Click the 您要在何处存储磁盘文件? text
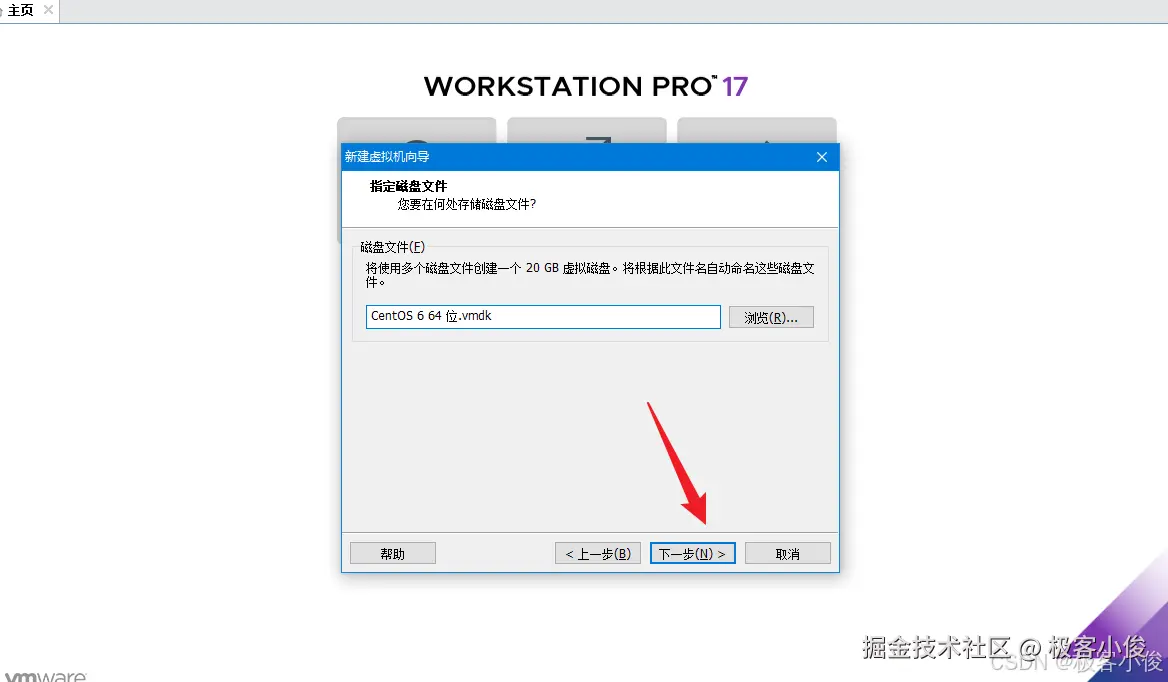The image size is (1168, 682). pos(466,204)
